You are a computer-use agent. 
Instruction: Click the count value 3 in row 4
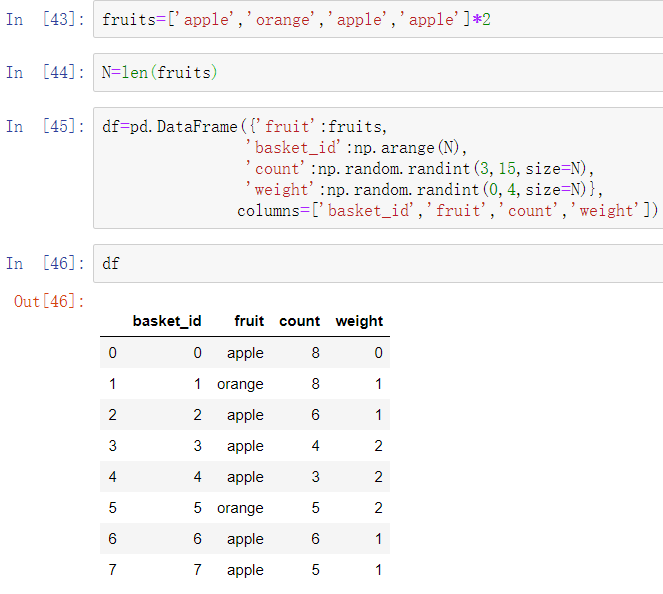tap(315, 476)
